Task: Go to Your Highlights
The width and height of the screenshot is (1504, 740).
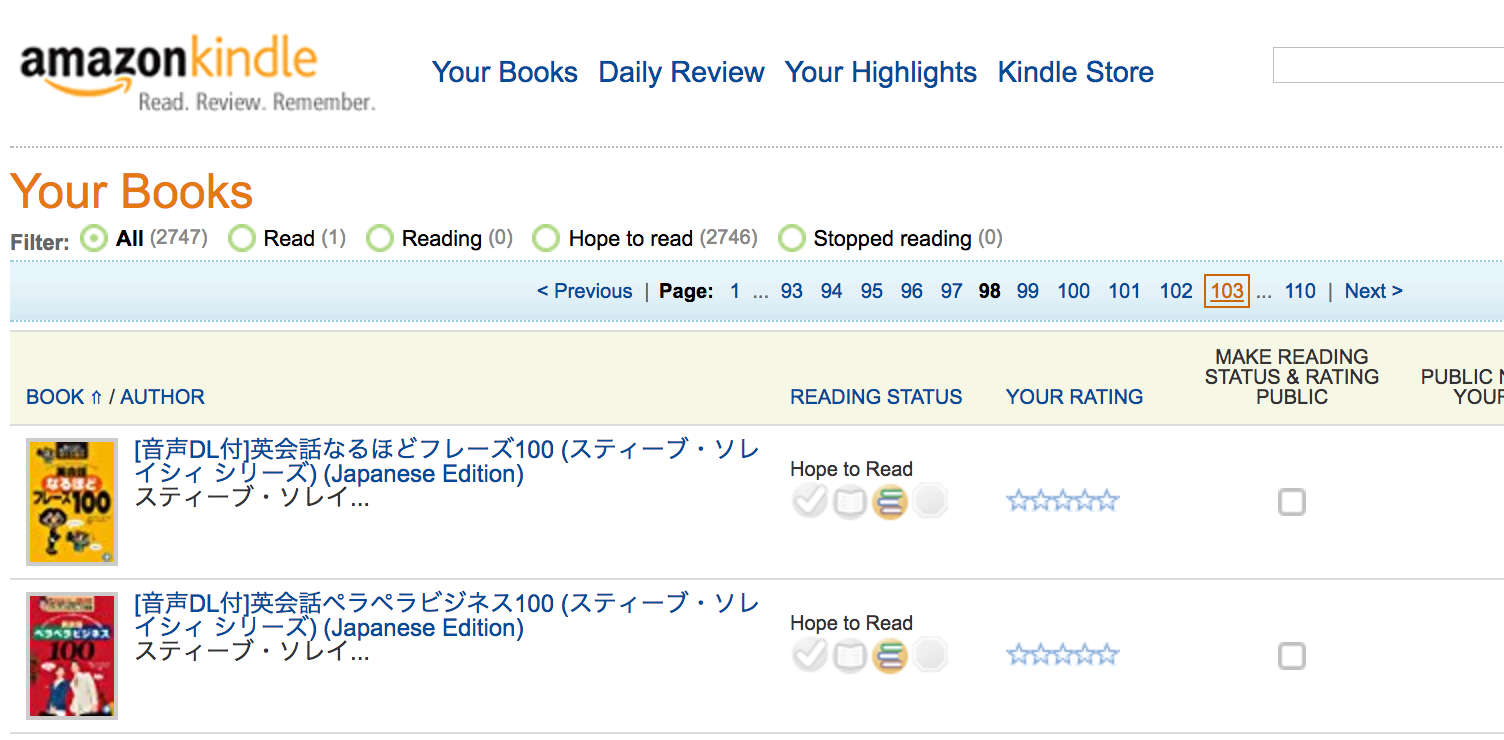Action: [880, 72]
